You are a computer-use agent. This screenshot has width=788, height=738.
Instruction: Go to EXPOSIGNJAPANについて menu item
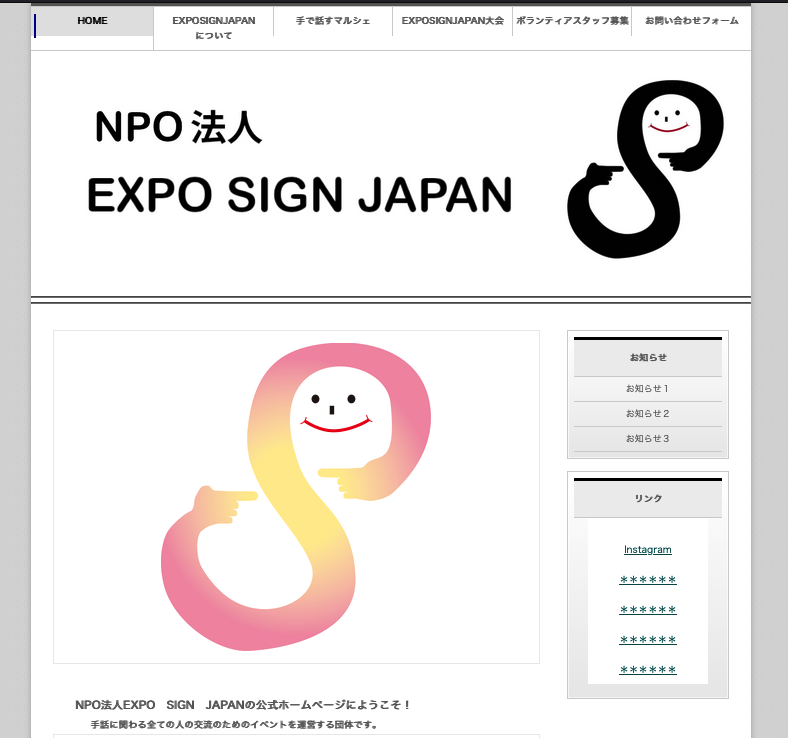[214, 27]
